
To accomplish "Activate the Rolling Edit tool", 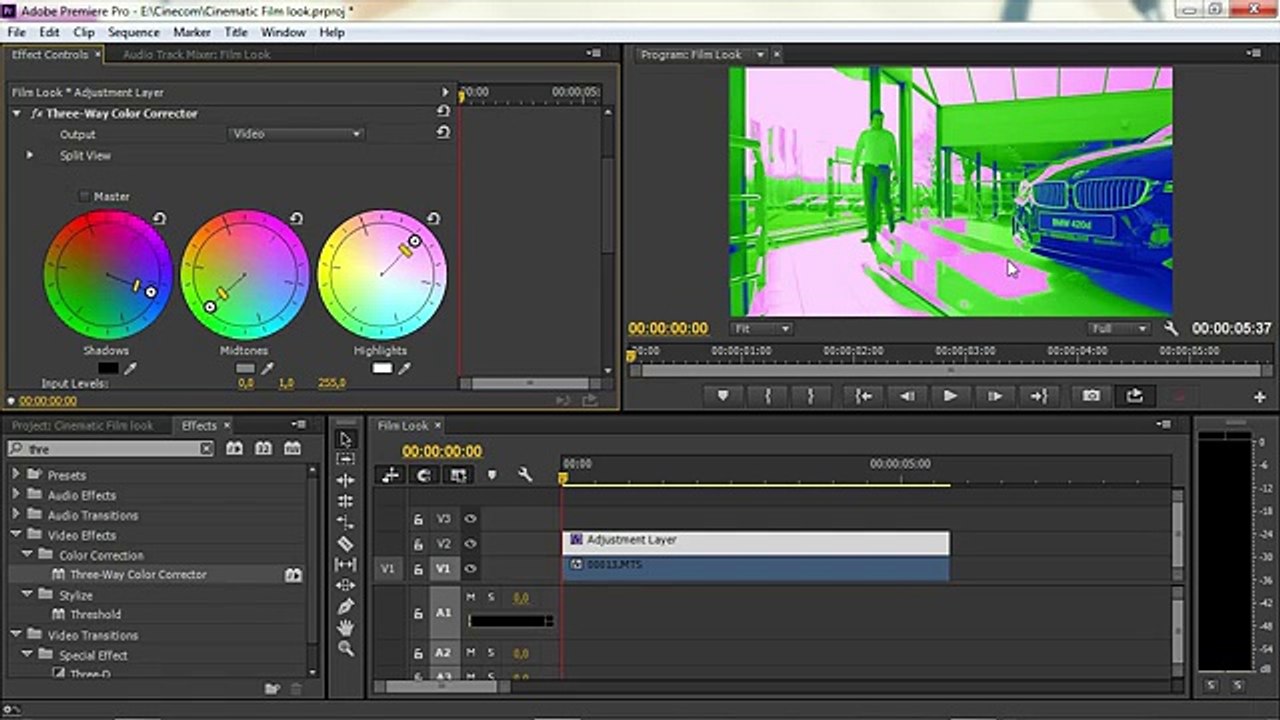I will point(346,501).
